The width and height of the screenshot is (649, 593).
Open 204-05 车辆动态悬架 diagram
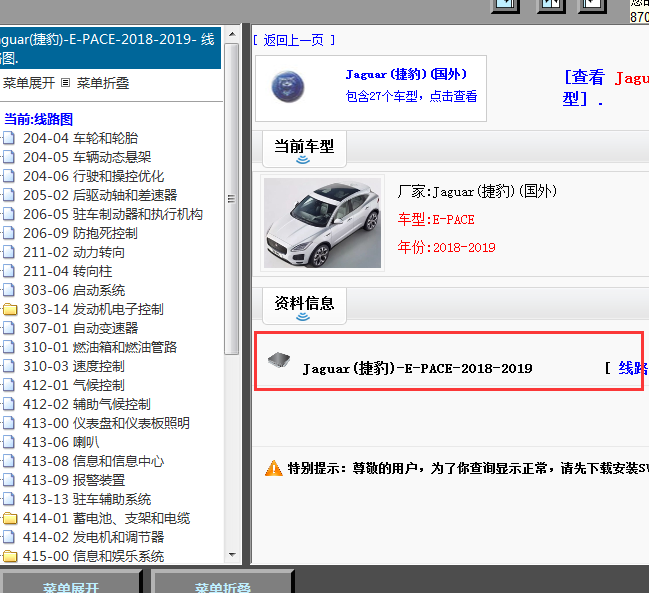pyautogui.click(x=87, y=157)
